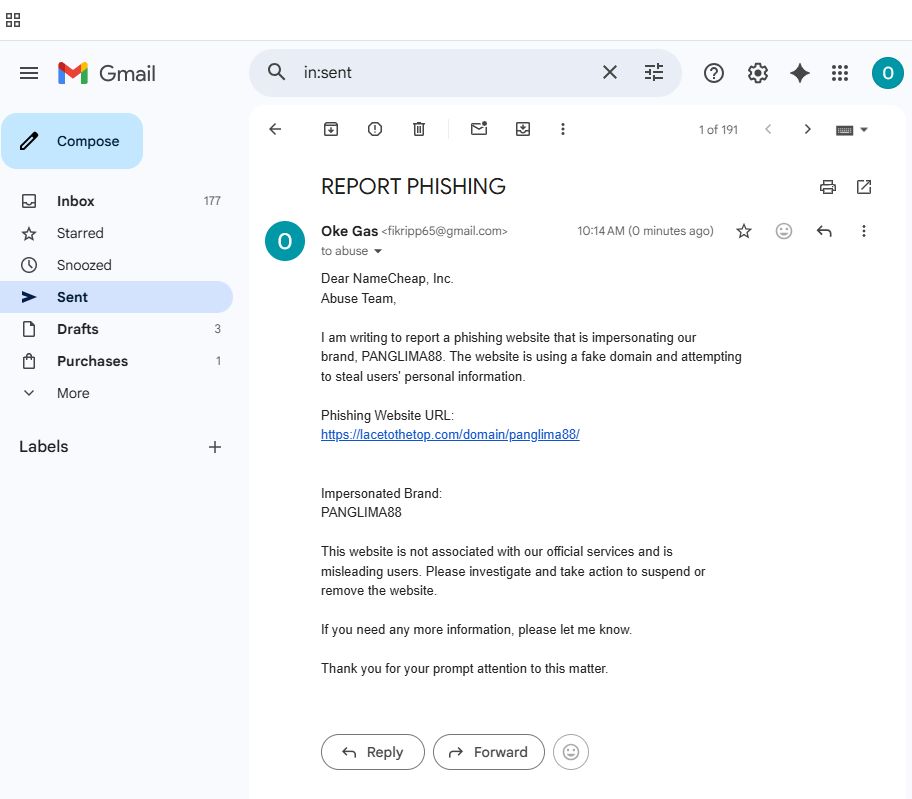Screen dimensions: 912x799
Task: Show recipient details next to abuse
Action: [x=378, y=251]
